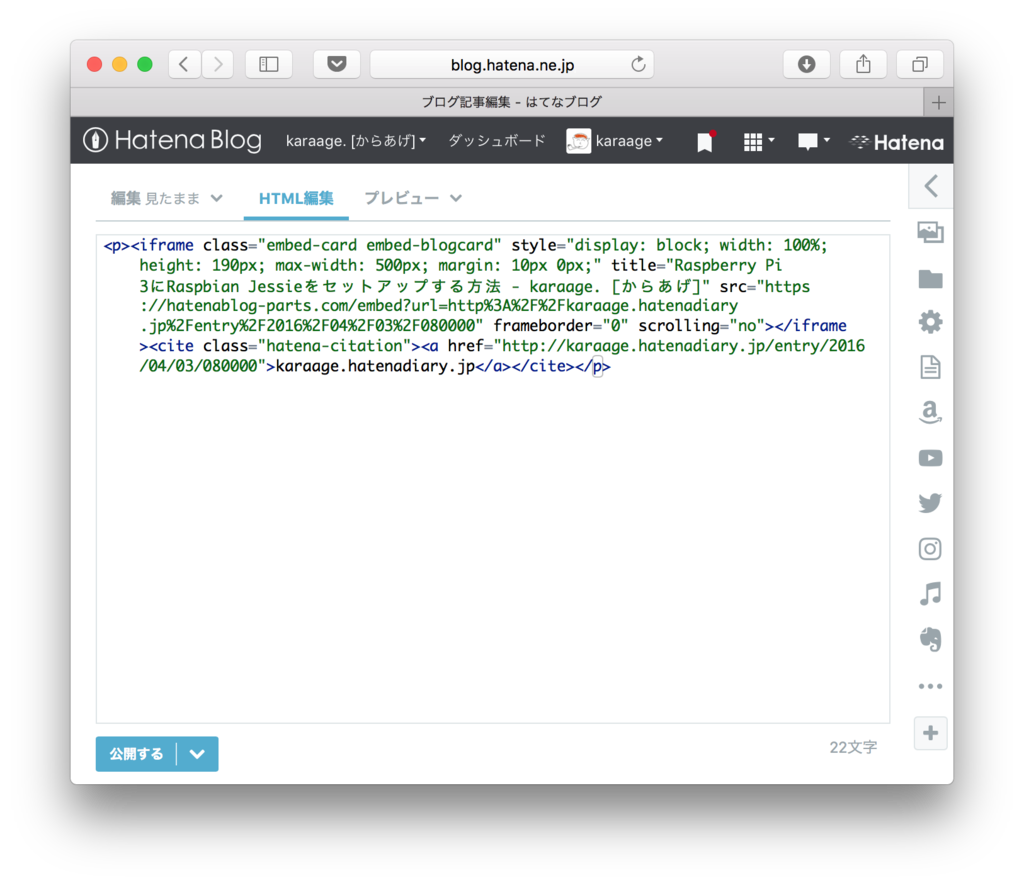Click inside the HTML editor text area

click(x=493, y=479)
